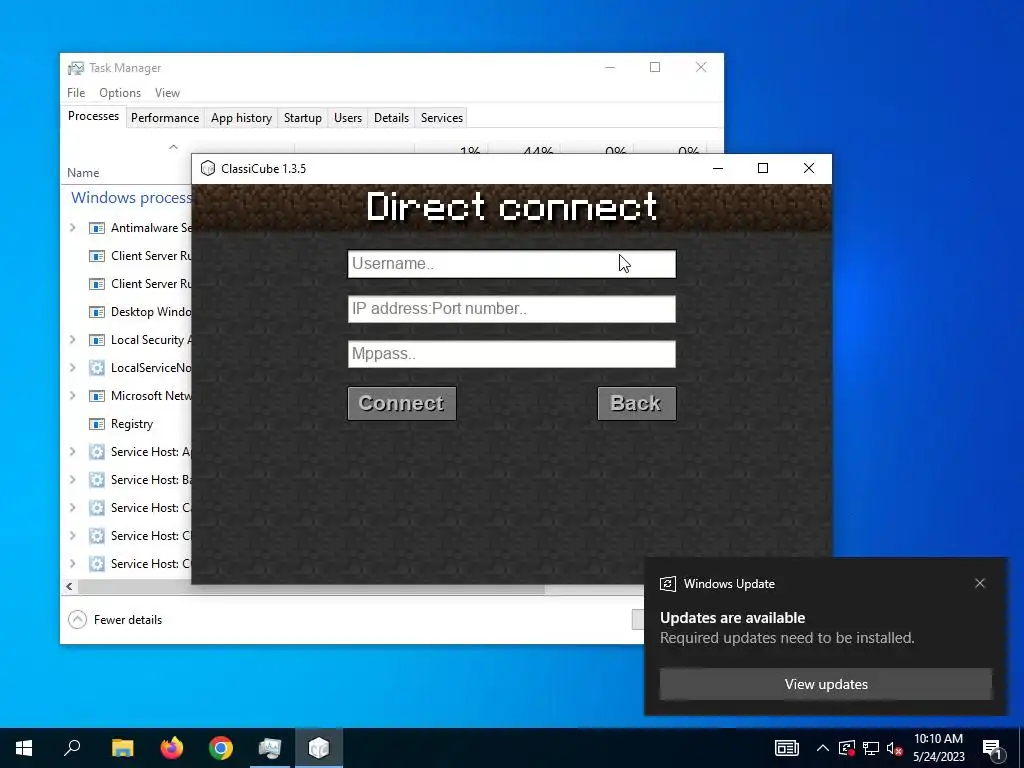The image size is (1024, 768).
Task: Click Fewer details in Task Manager
Action: [127, 620]
